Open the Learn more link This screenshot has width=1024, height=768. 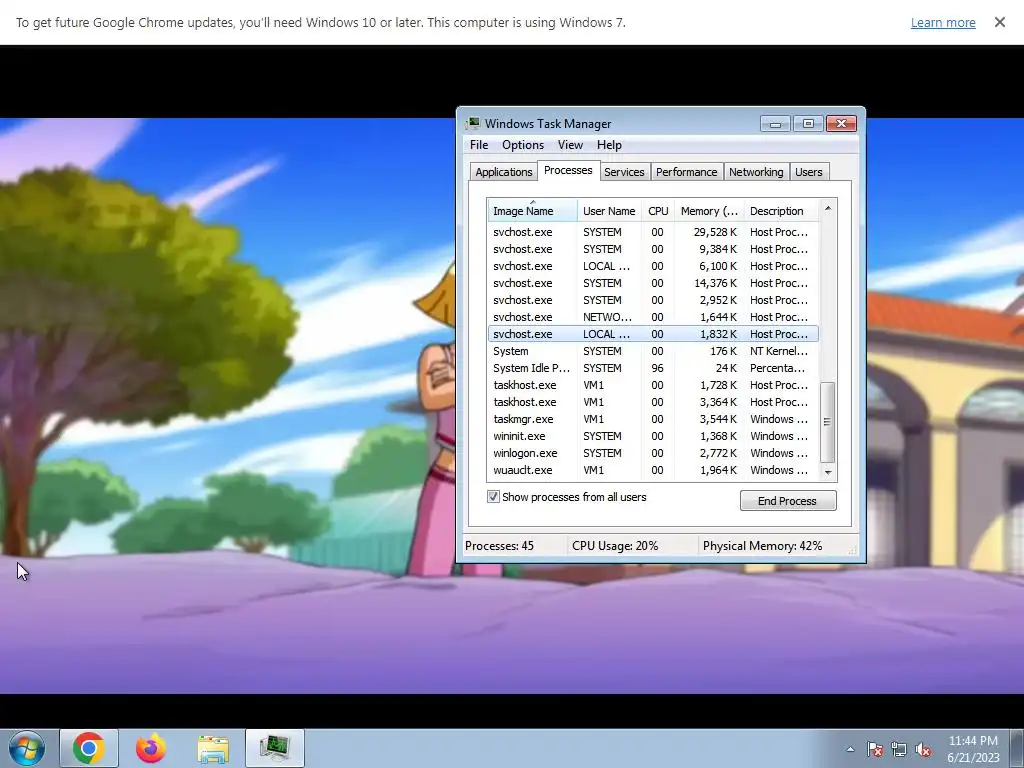pyautogui.click(x=943, y=22)
